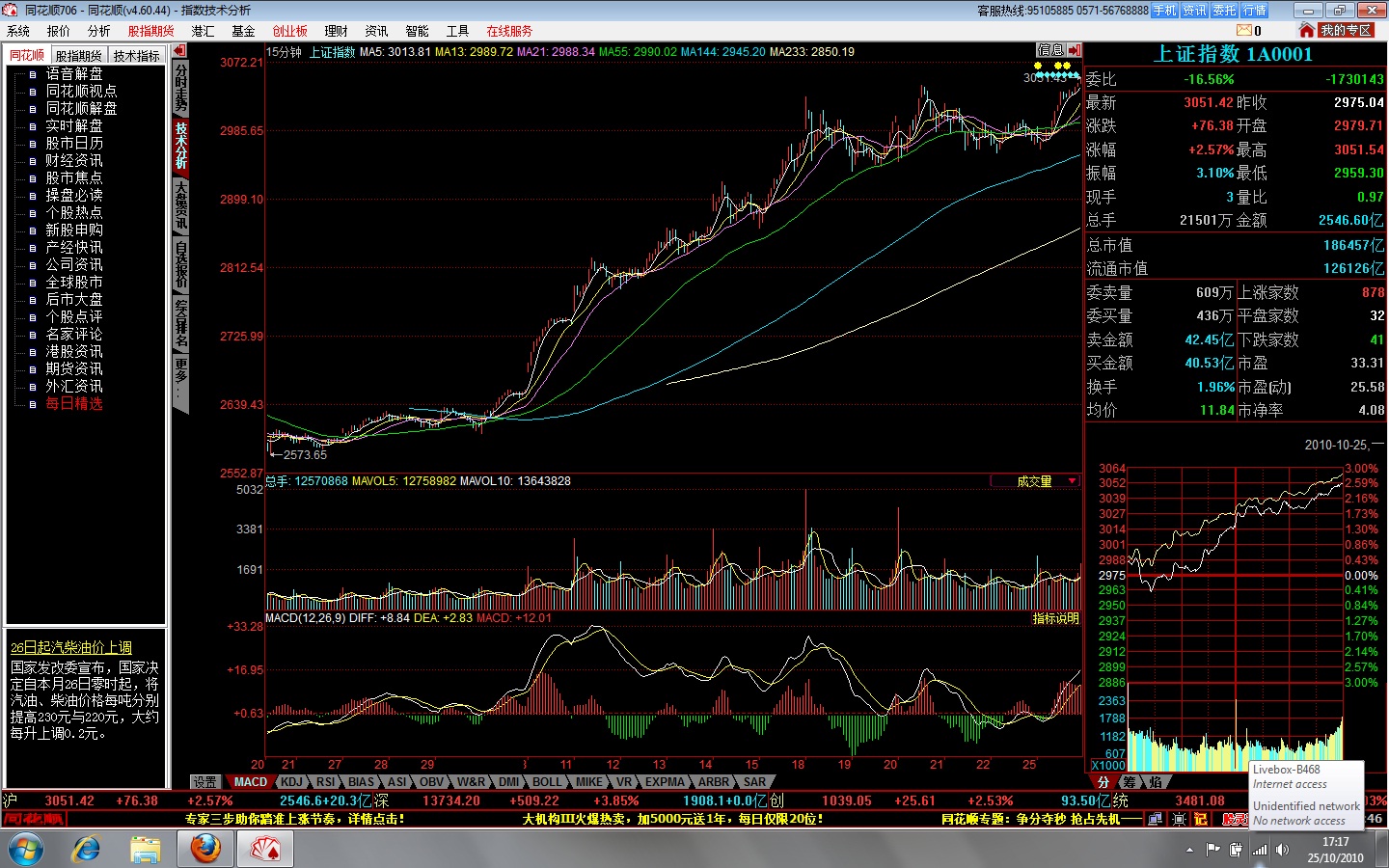Click the 委托 button in the title bar
Screen dimensions: 1389x868
[x=1225, y=11]
